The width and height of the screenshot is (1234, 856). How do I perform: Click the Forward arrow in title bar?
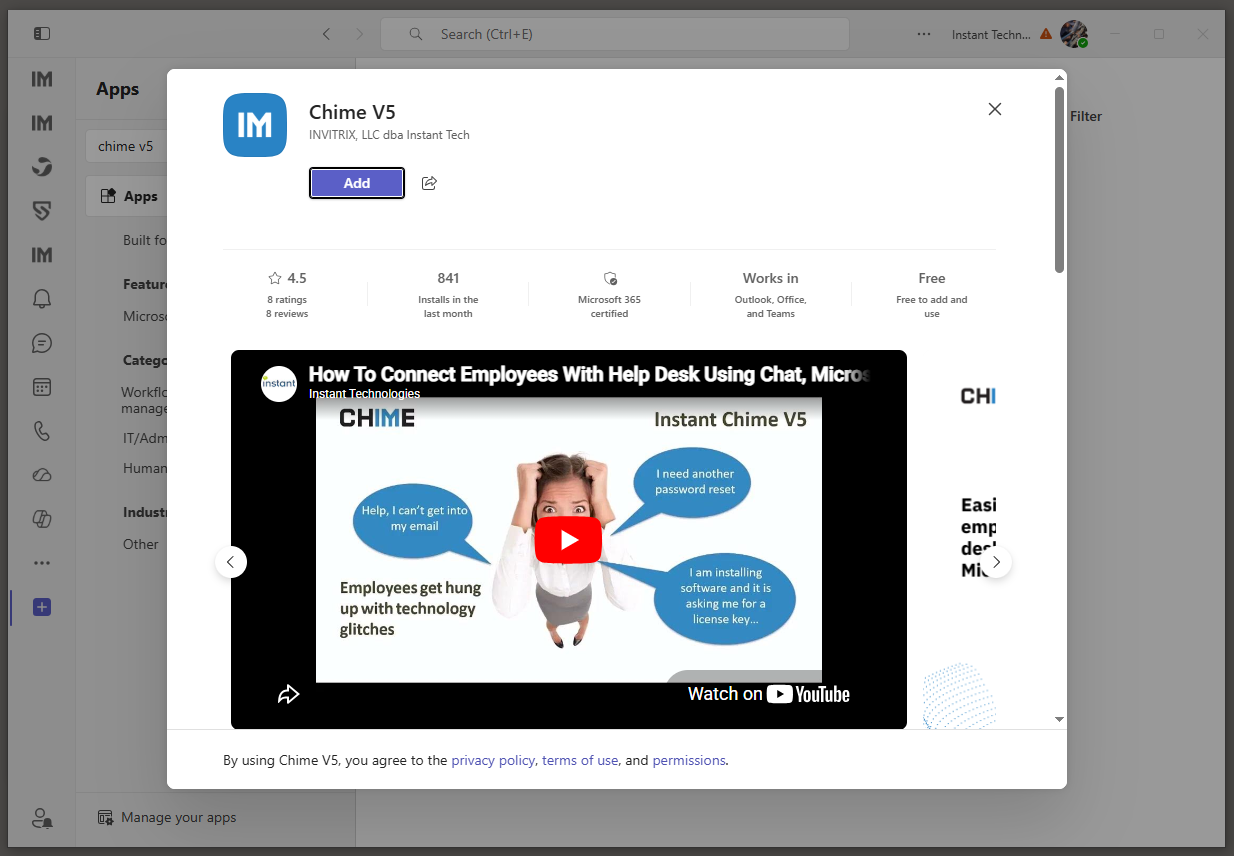pyautogui.click(x=360, y=34)
